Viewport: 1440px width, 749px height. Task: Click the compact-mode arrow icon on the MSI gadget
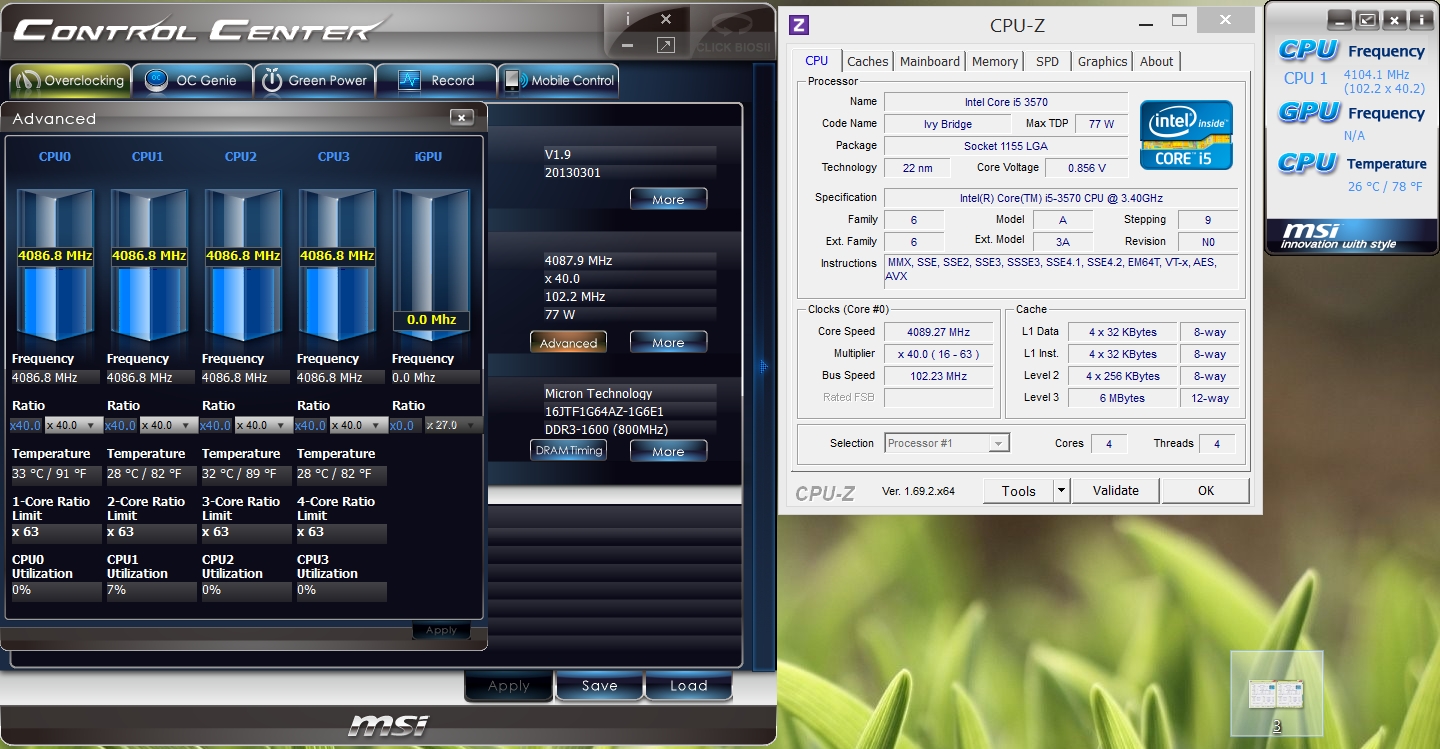tap(1367, 19)
